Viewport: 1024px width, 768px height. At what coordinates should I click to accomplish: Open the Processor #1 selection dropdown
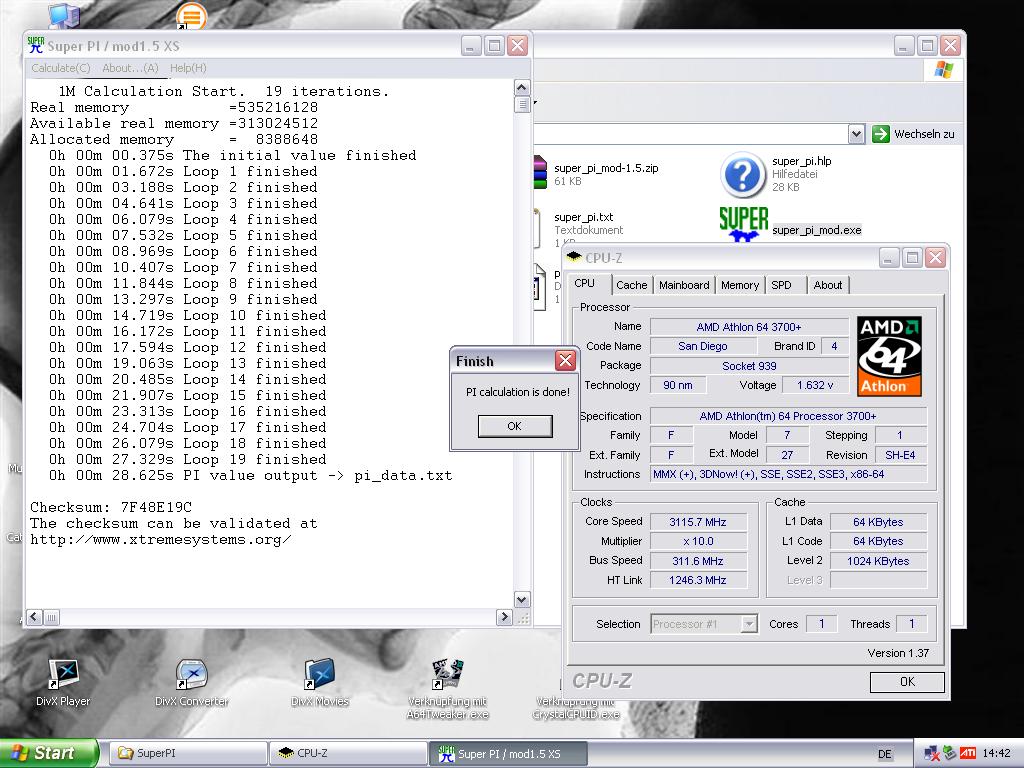point(749,624)
